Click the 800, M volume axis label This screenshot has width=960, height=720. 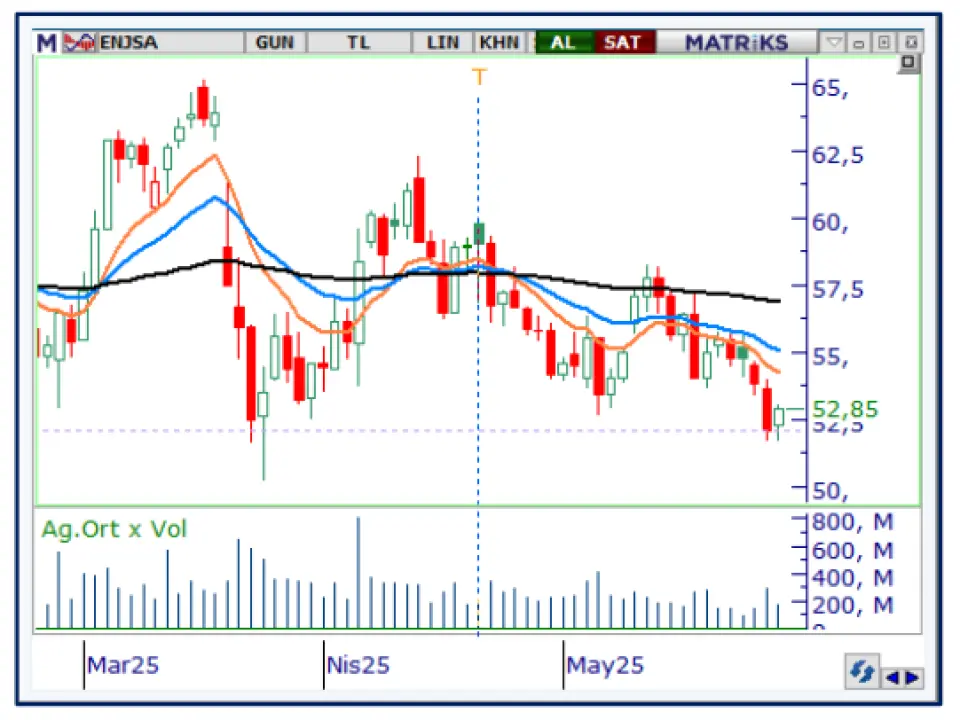coord(853,522)
